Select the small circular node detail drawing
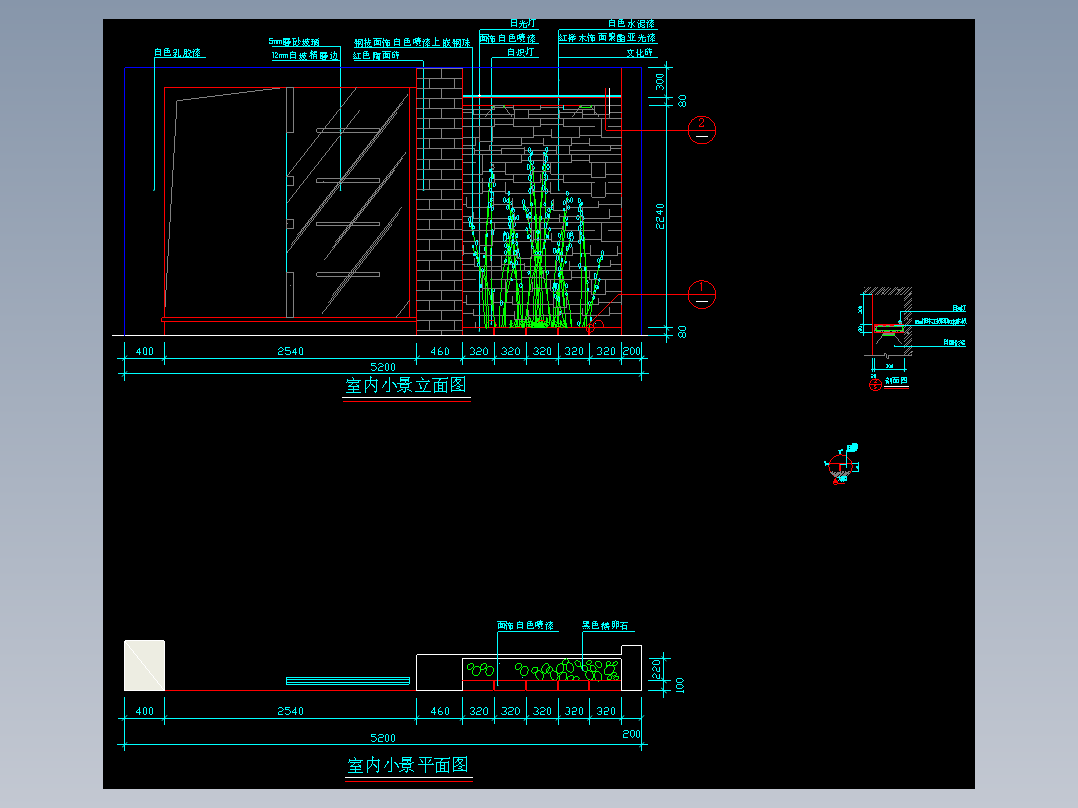Viewport: 1078px width, 808px height. [842, 466]
